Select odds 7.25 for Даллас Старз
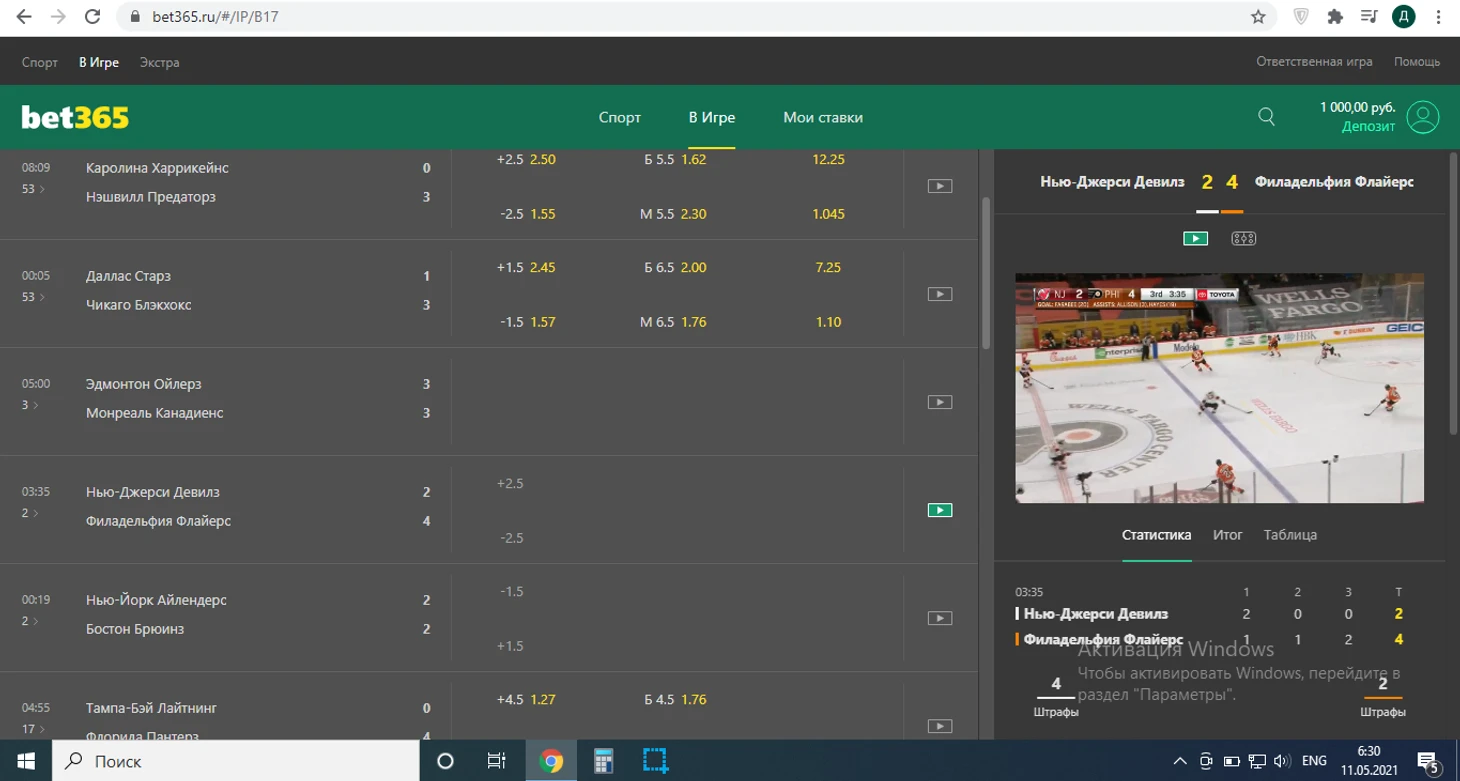The height and width of the screenshot is (781, 1460). pos(828,268)
